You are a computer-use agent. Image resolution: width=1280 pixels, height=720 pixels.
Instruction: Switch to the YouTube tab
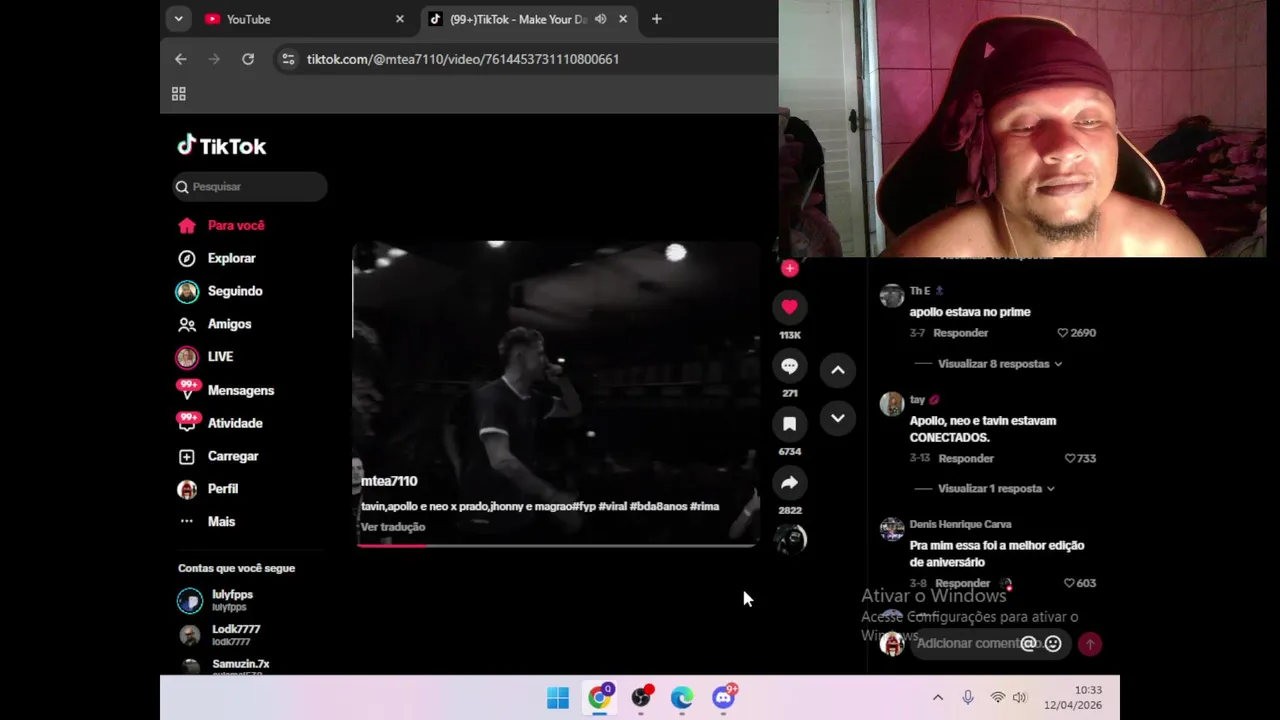click(304, 19)
